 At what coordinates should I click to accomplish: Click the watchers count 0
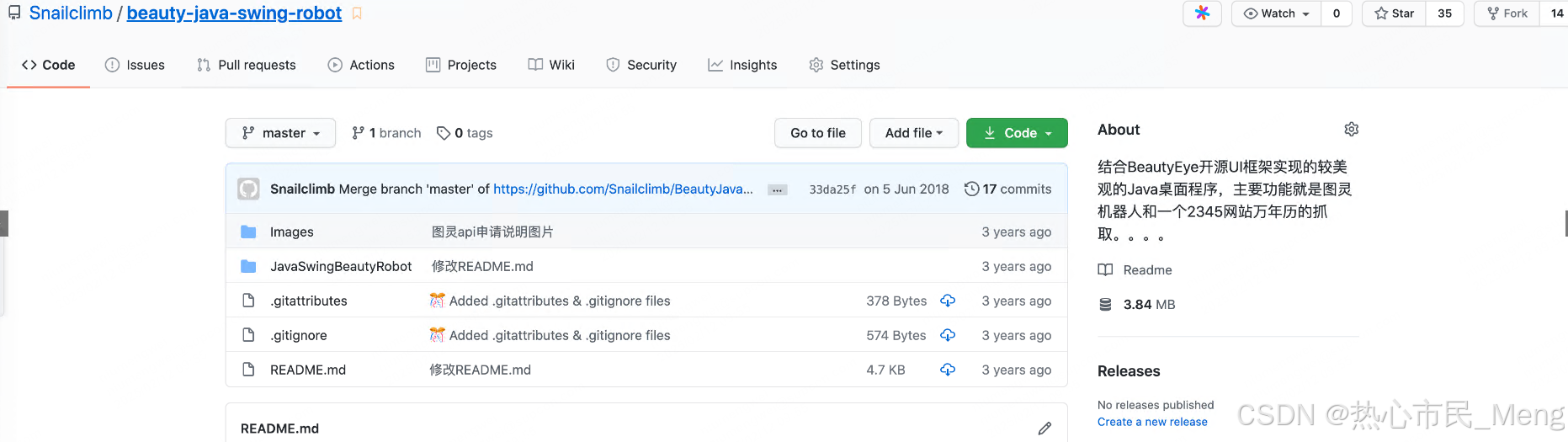(x=1337, y=13)
